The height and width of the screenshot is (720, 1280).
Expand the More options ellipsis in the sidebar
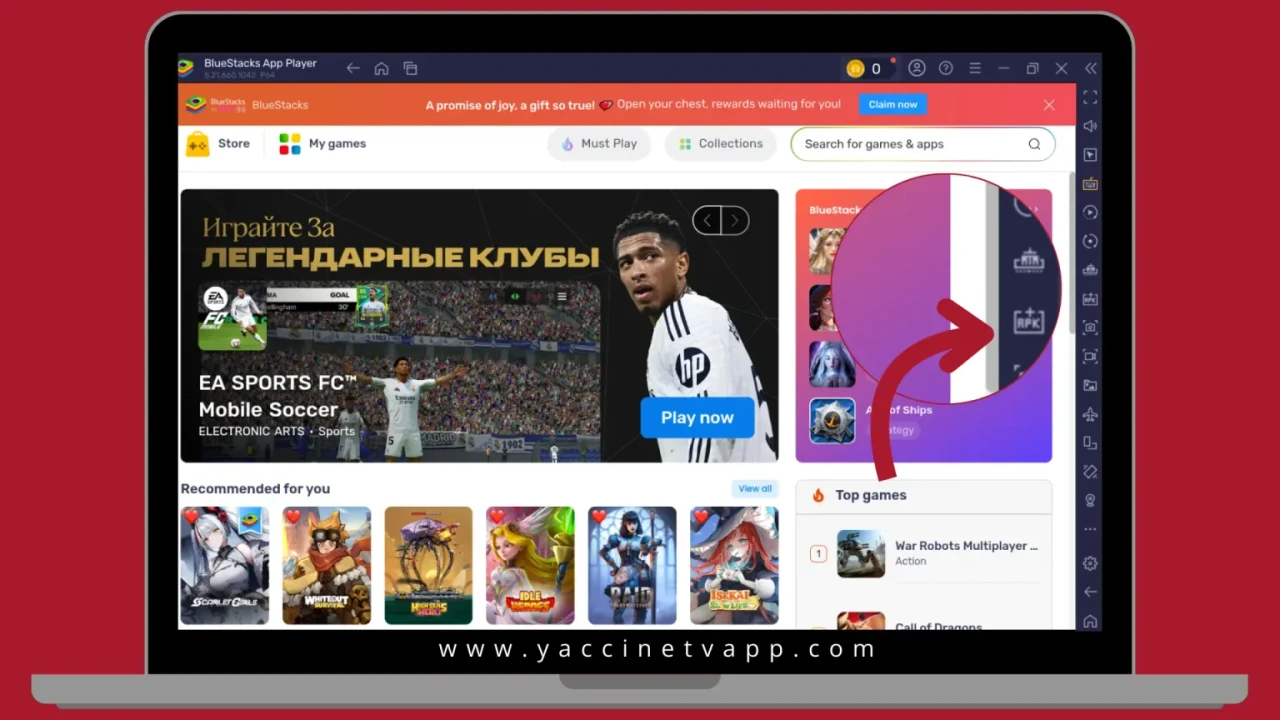pyautogui.click(x=1090, y=528)
